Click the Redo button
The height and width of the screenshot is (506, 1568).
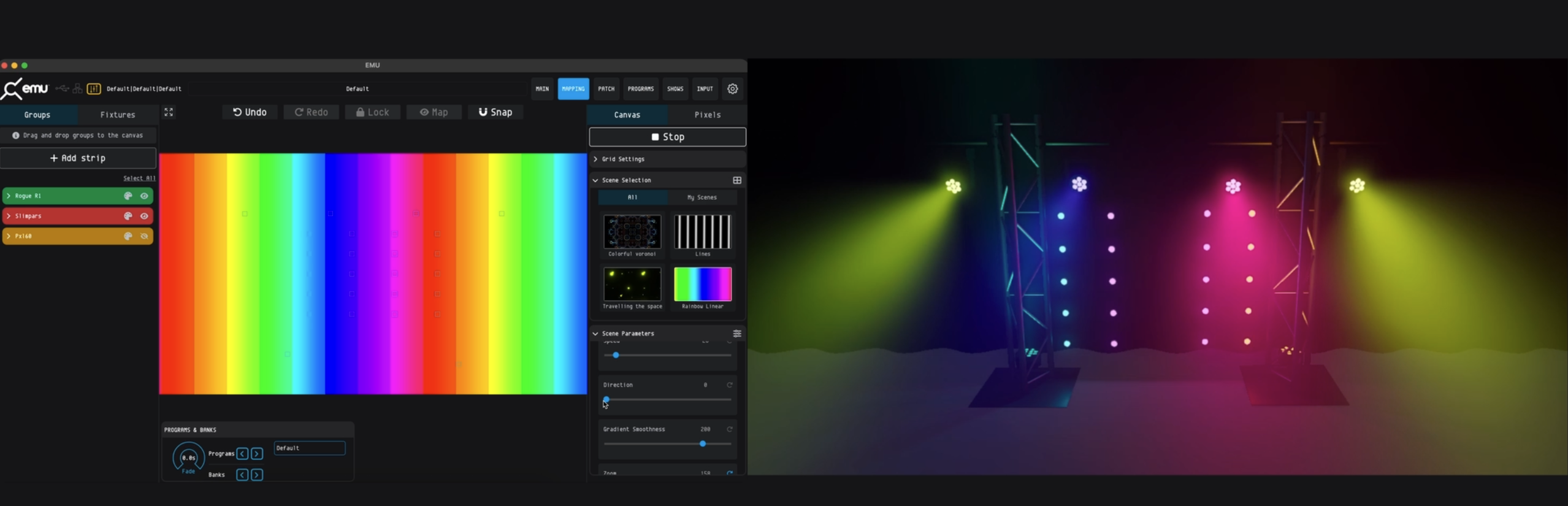[311, 112]
